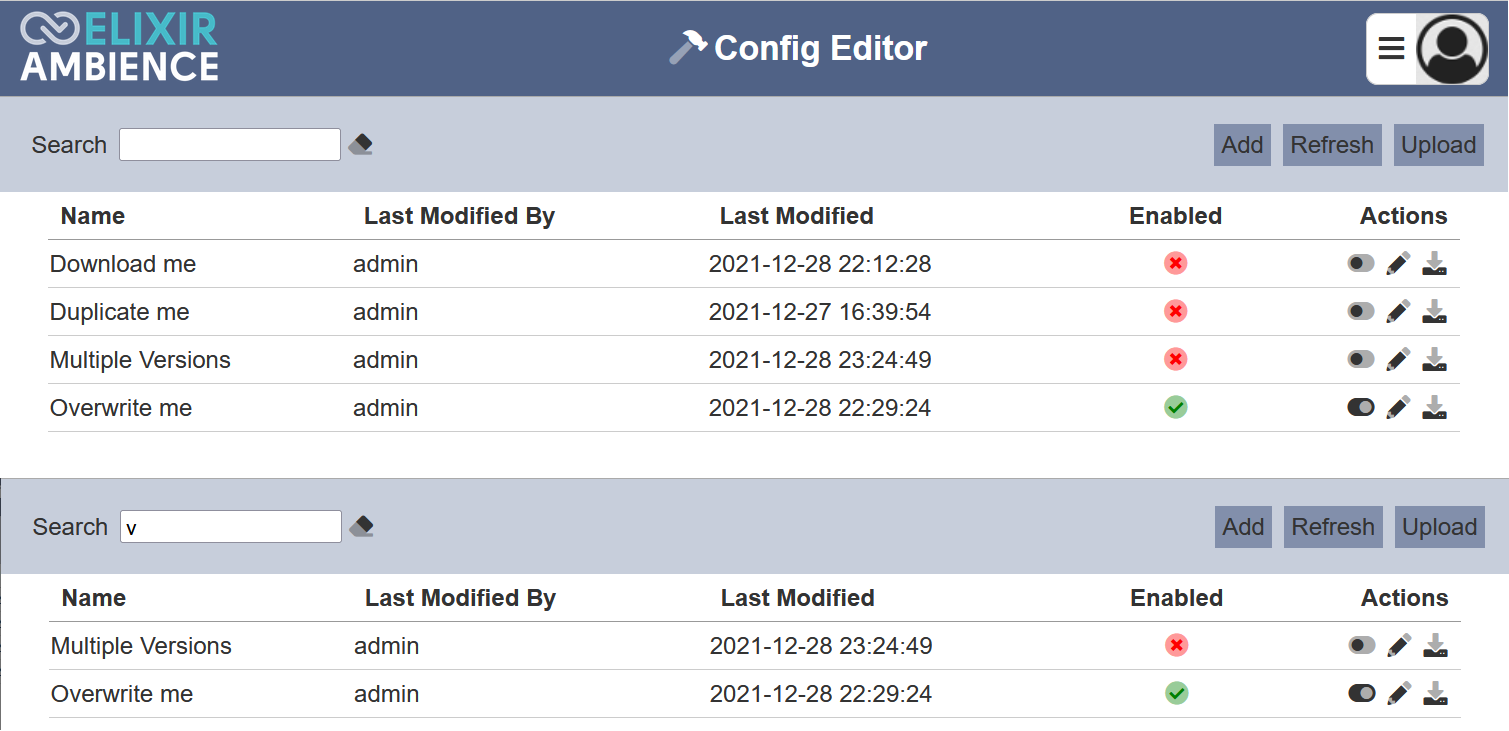This screenshot has height=731, width=1509.
Task: Sort by the top Last Modified column header
Action: [x=797, y=216]
